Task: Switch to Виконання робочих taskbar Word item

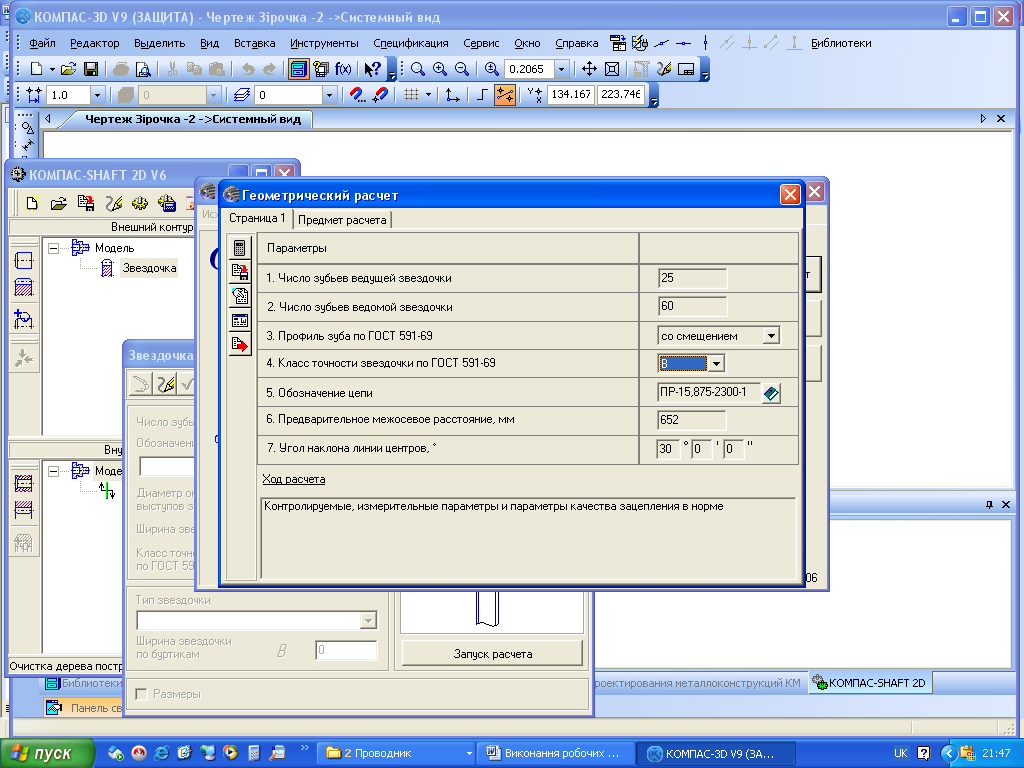Action: [555, 753]
